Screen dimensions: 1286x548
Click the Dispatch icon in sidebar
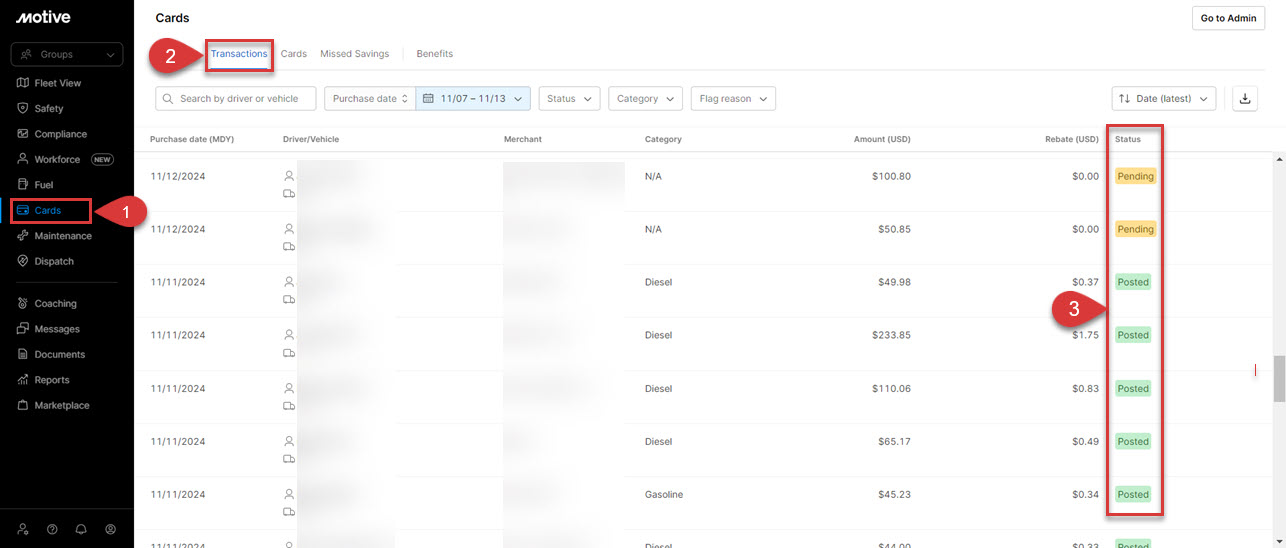pyautogui.click(x=23, y=261)
